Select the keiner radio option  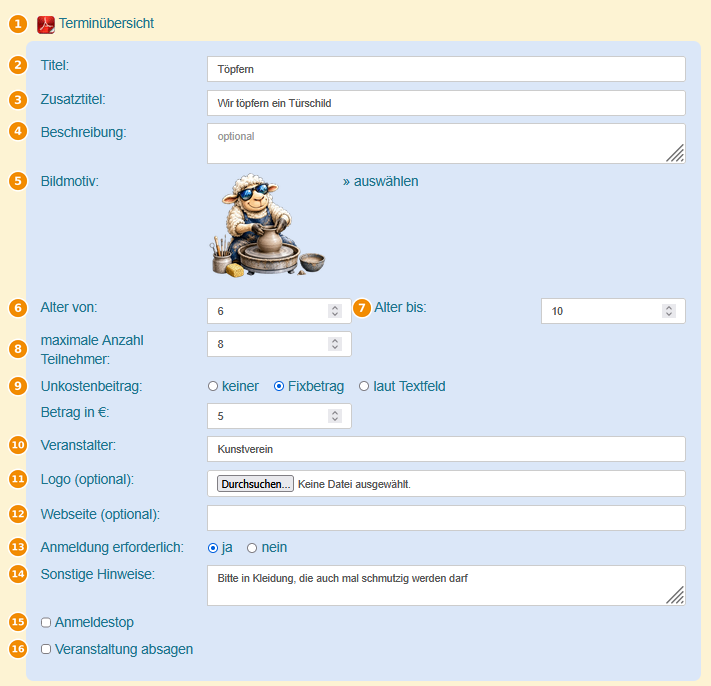[213, 386]
